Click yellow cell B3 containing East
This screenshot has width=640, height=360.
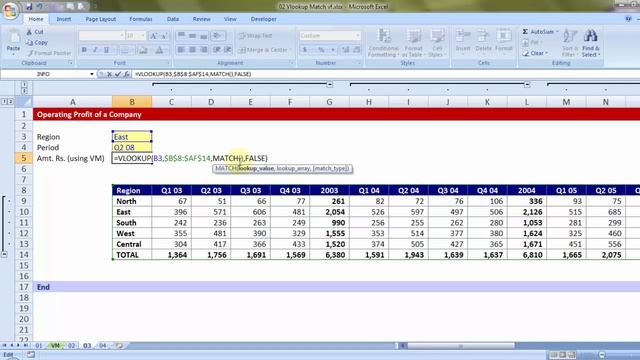(x=132, y=137)
